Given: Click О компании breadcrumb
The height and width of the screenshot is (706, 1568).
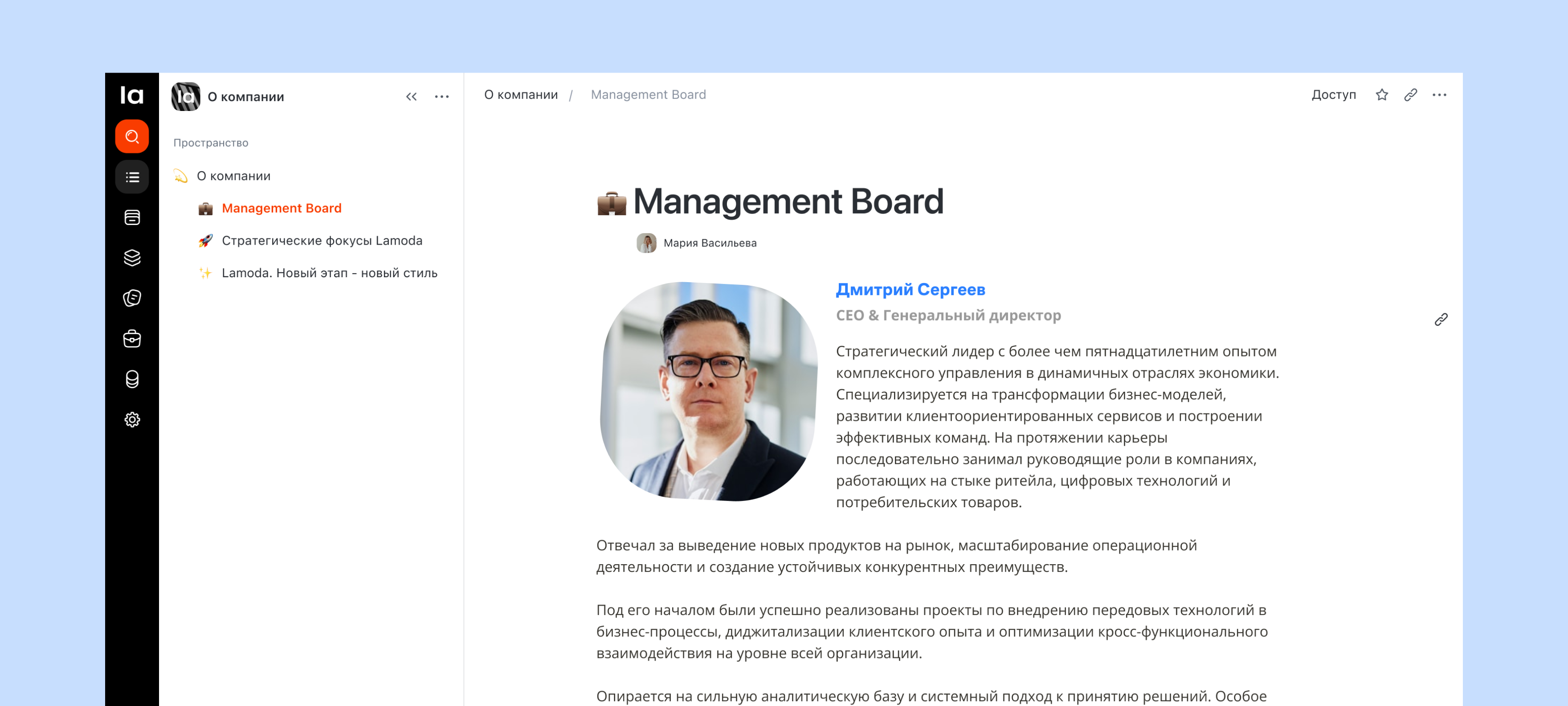Looking at the screenshot, I should pyautogui.click(x=520, y=94).
